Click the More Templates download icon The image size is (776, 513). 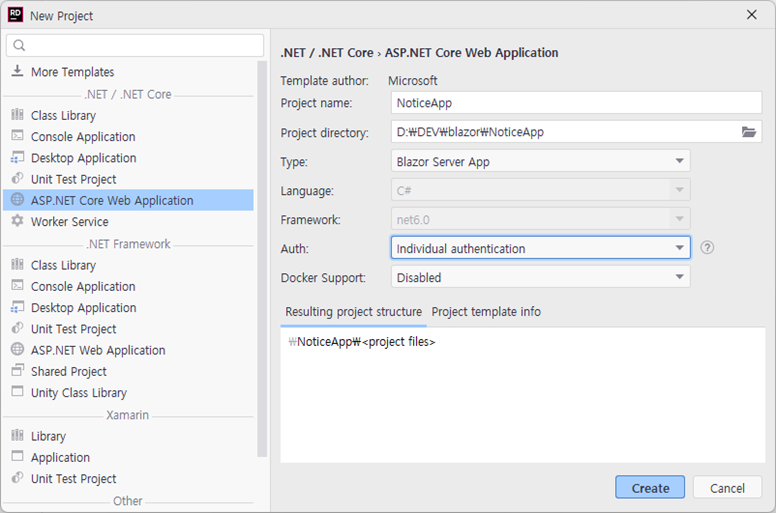17,71
